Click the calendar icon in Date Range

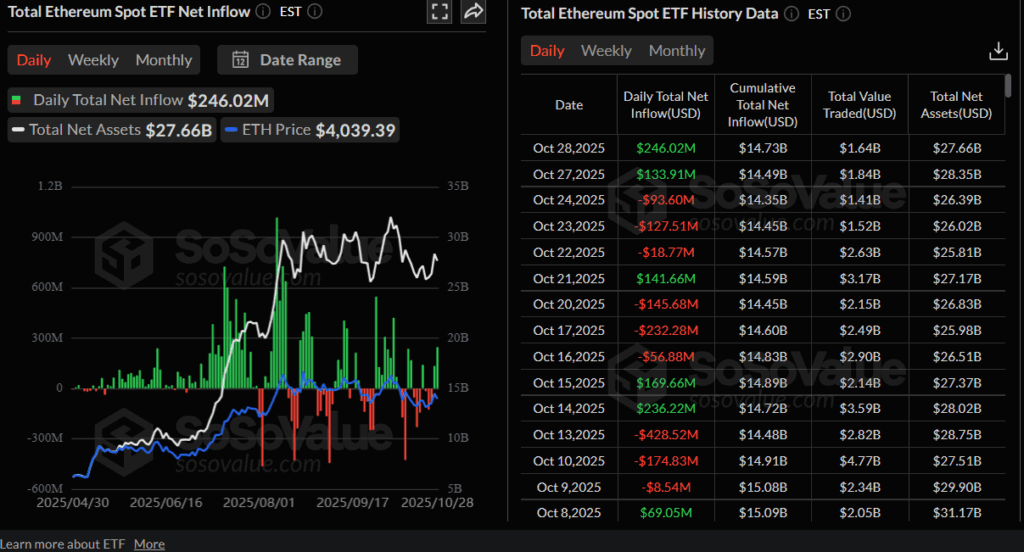pyautogui.click(x=240, y=60)
